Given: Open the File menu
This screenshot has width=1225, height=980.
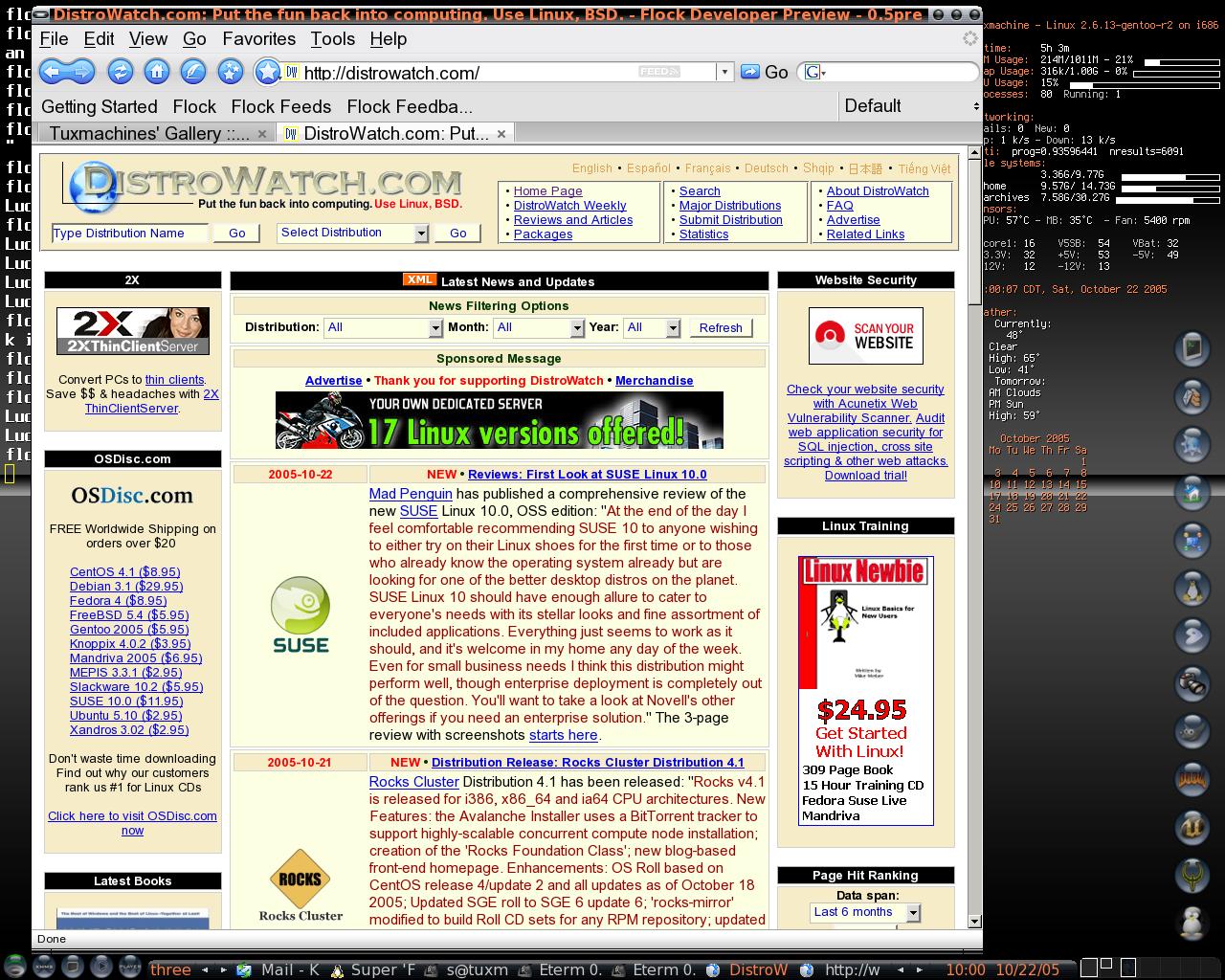Looking at the screenshot, I should click(x=54, y=39).
